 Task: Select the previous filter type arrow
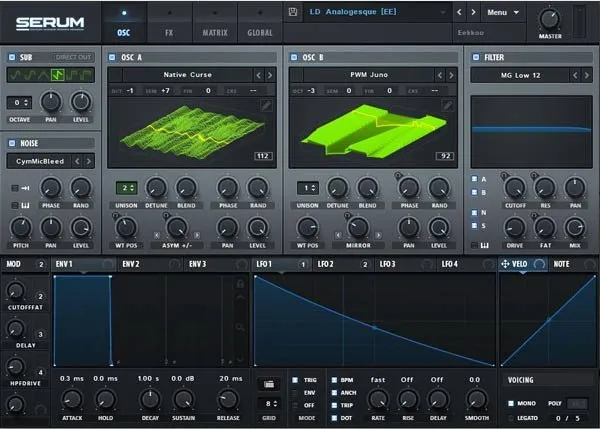coord(575,75)
